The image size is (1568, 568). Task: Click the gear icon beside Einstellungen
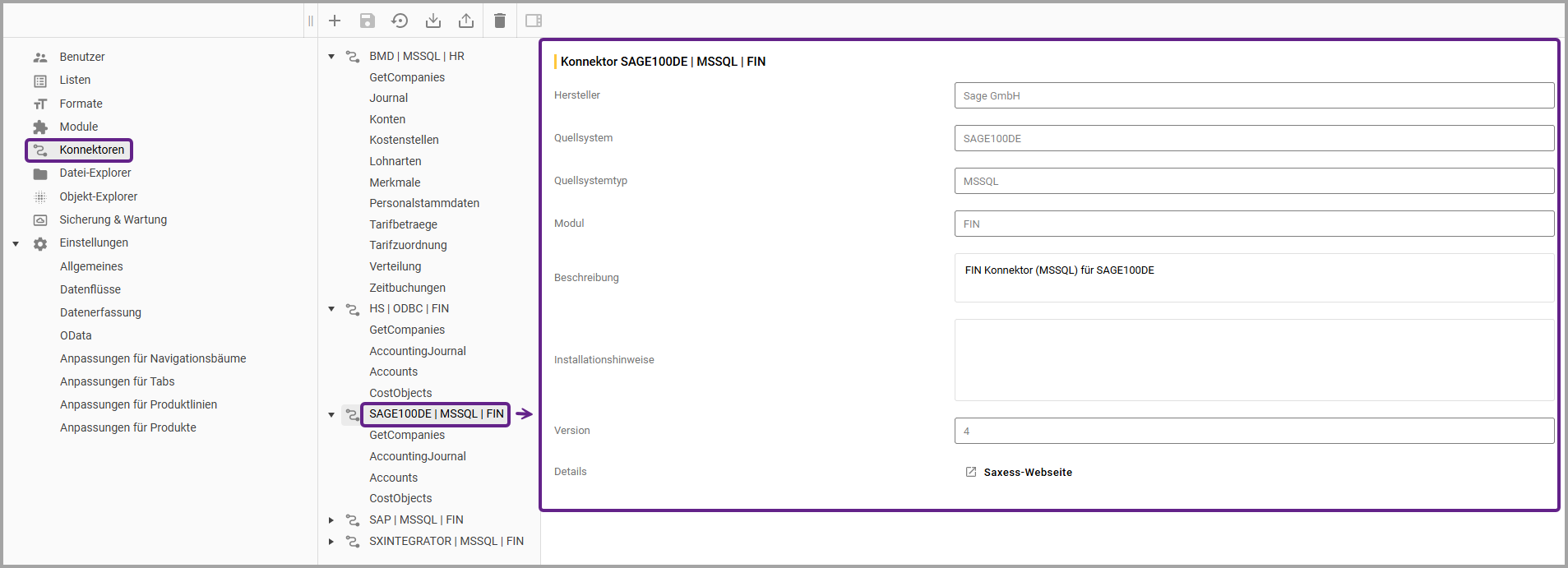coord(40,243)
